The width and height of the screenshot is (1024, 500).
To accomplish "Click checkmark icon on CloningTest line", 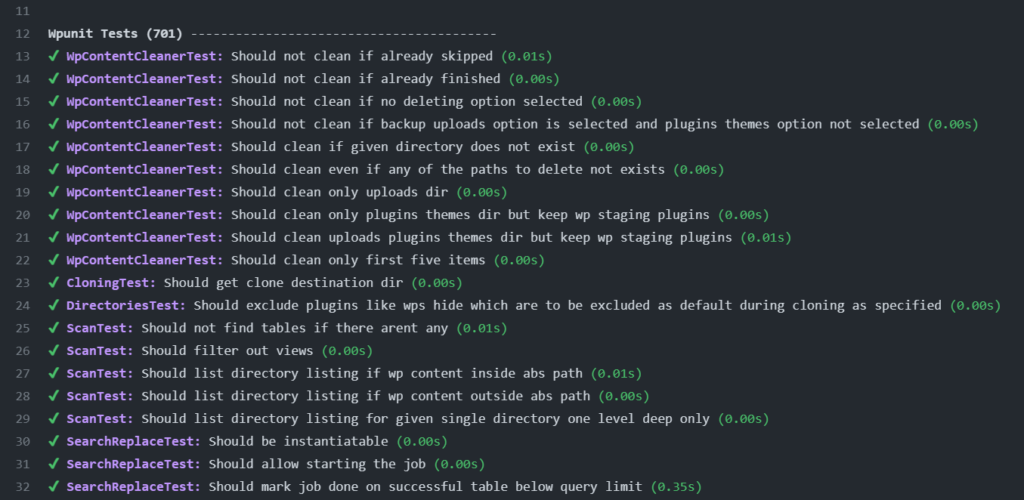I will (54, 283).
